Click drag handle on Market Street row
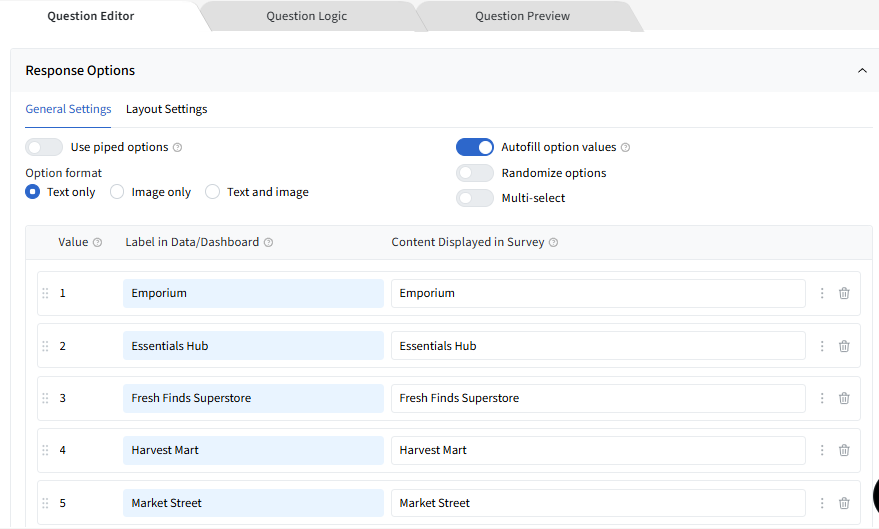This screenshot has height=529, width=879. coord(45,503)
